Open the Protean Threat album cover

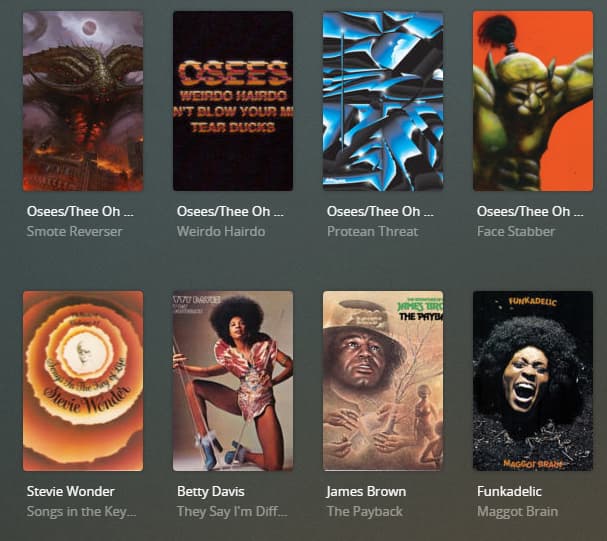[x=383, y=101]
